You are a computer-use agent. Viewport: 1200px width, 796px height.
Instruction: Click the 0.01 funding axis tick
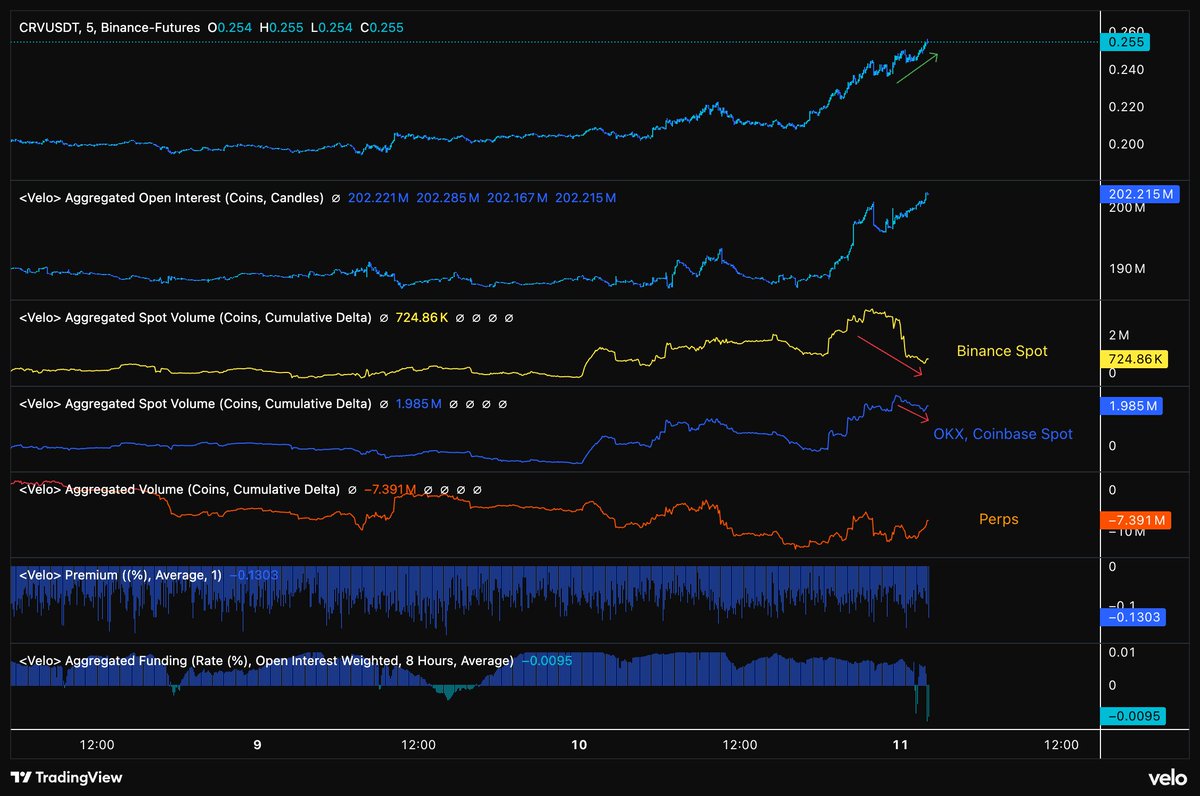tap(1123, 652)
